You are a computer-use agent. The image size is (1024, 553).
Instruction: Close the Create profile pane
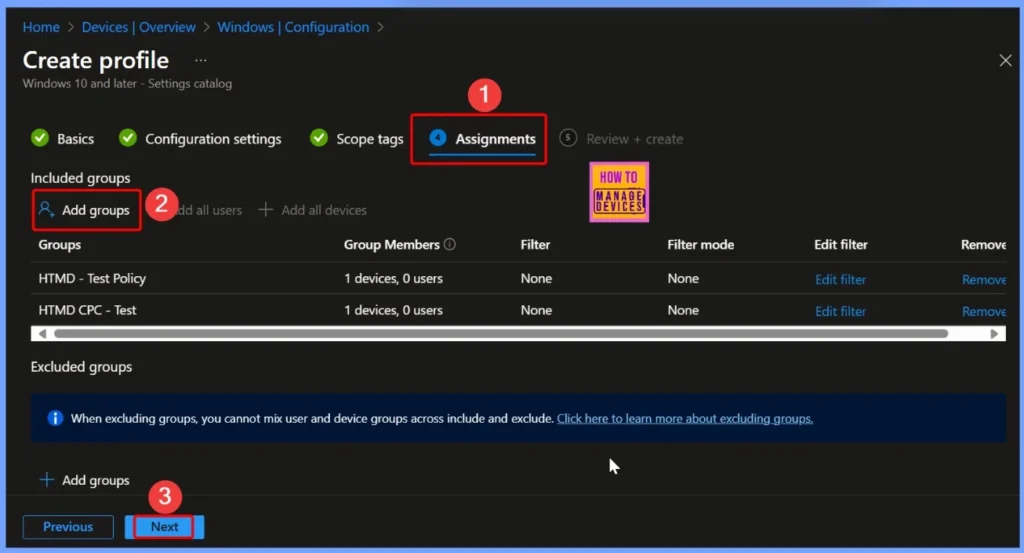[1005, 61]
